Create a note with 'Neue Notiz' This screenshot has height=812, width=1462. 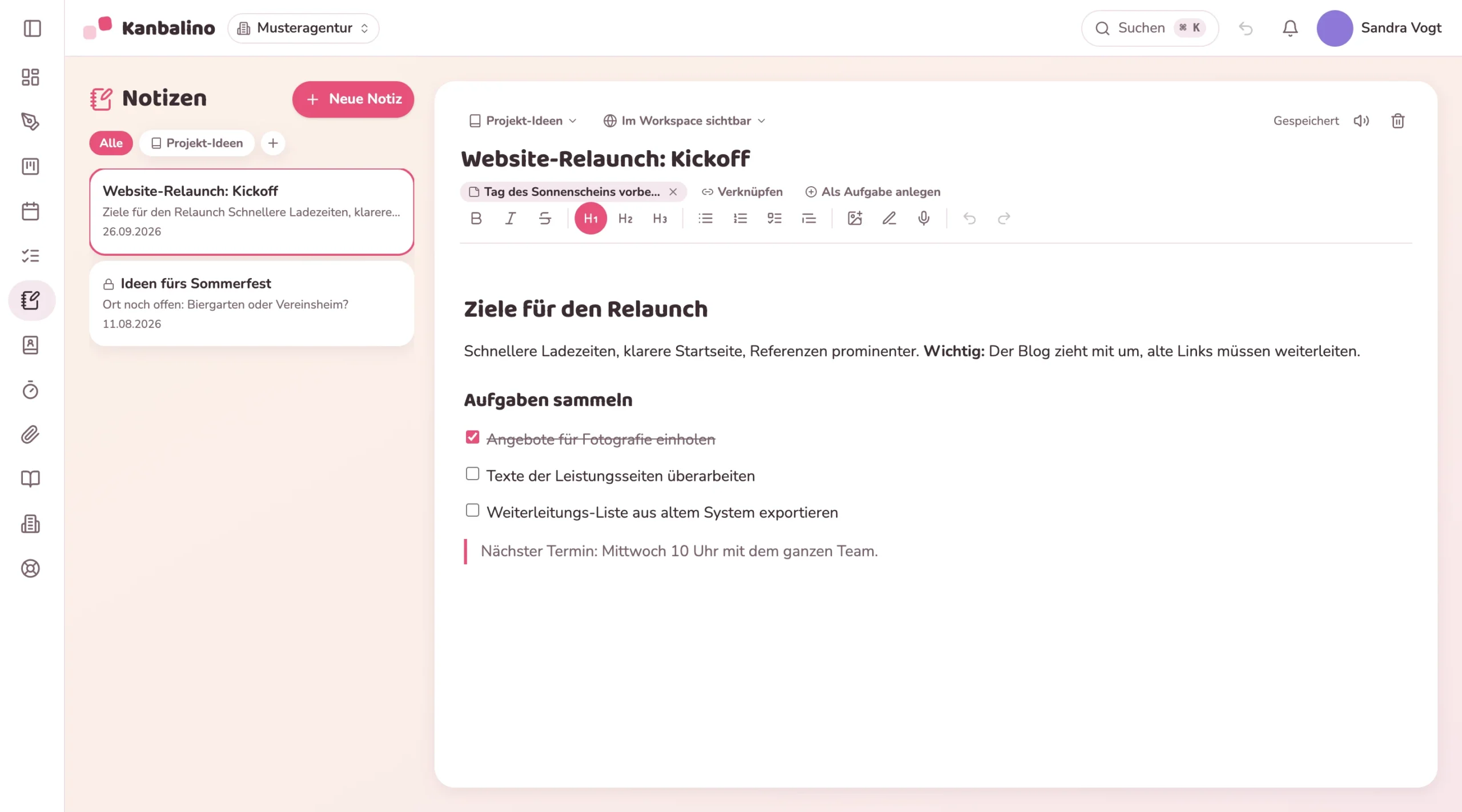coord(353,99)
